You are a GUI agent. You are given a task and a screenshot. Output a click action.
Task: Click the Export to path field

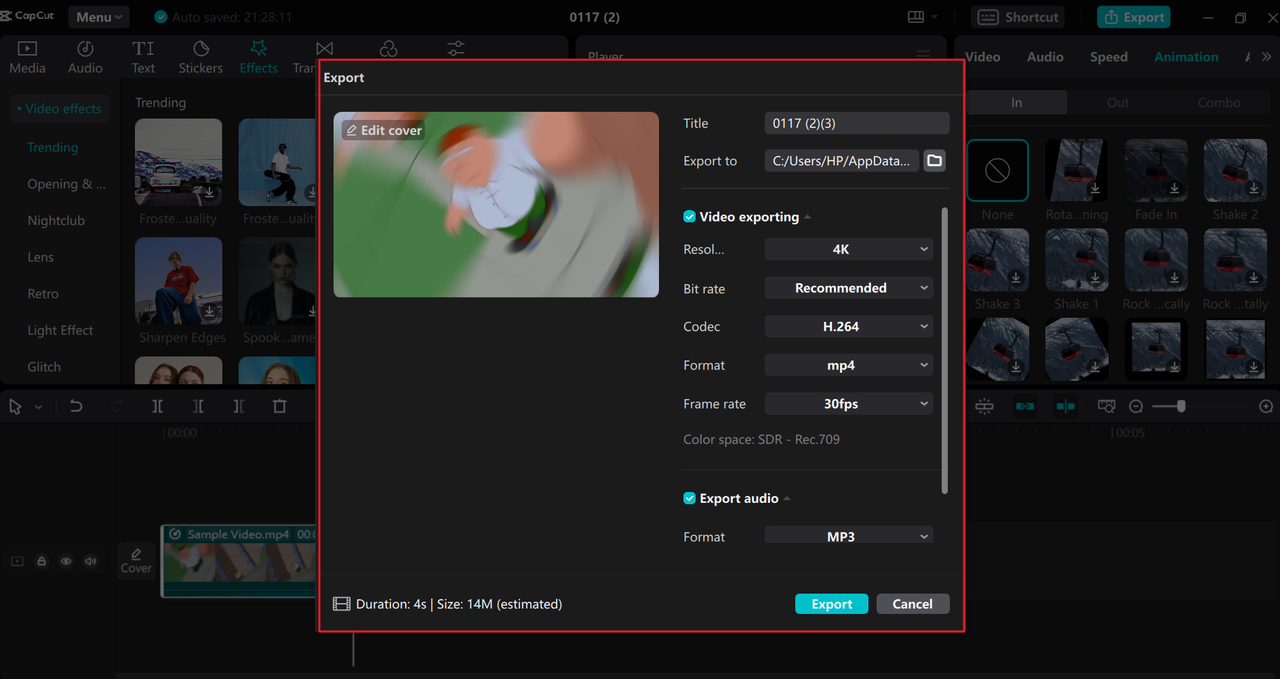coord(842,161)
